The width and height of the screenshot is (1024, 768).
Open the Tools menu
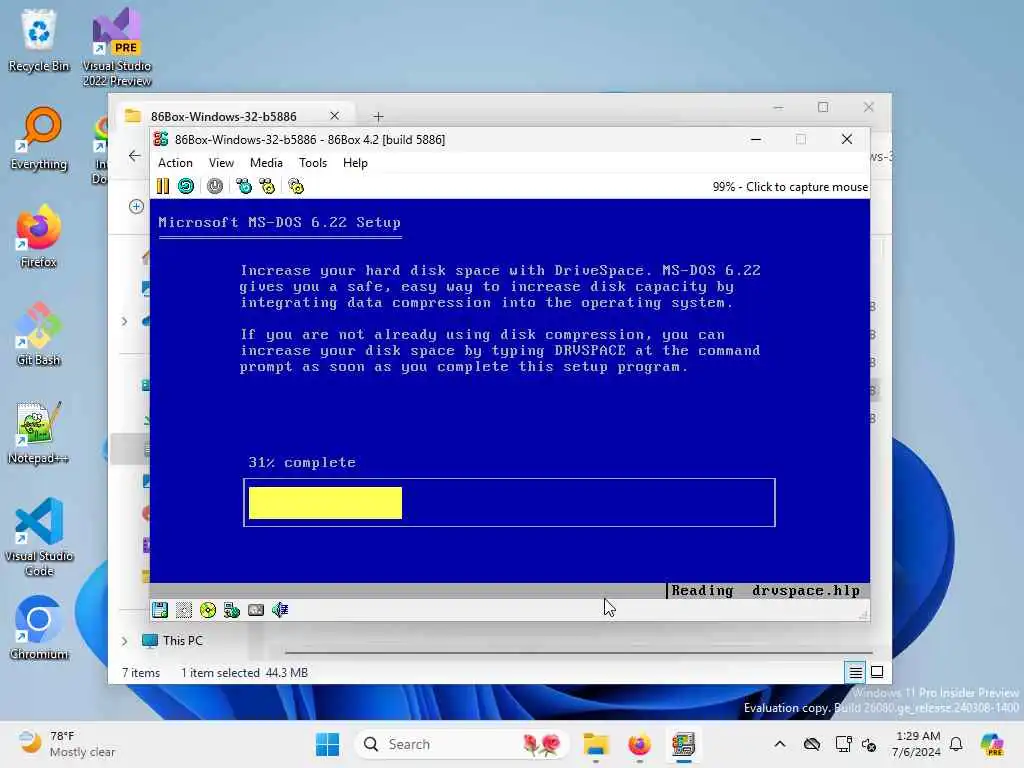pyautogui.click(x=313, y=163)
